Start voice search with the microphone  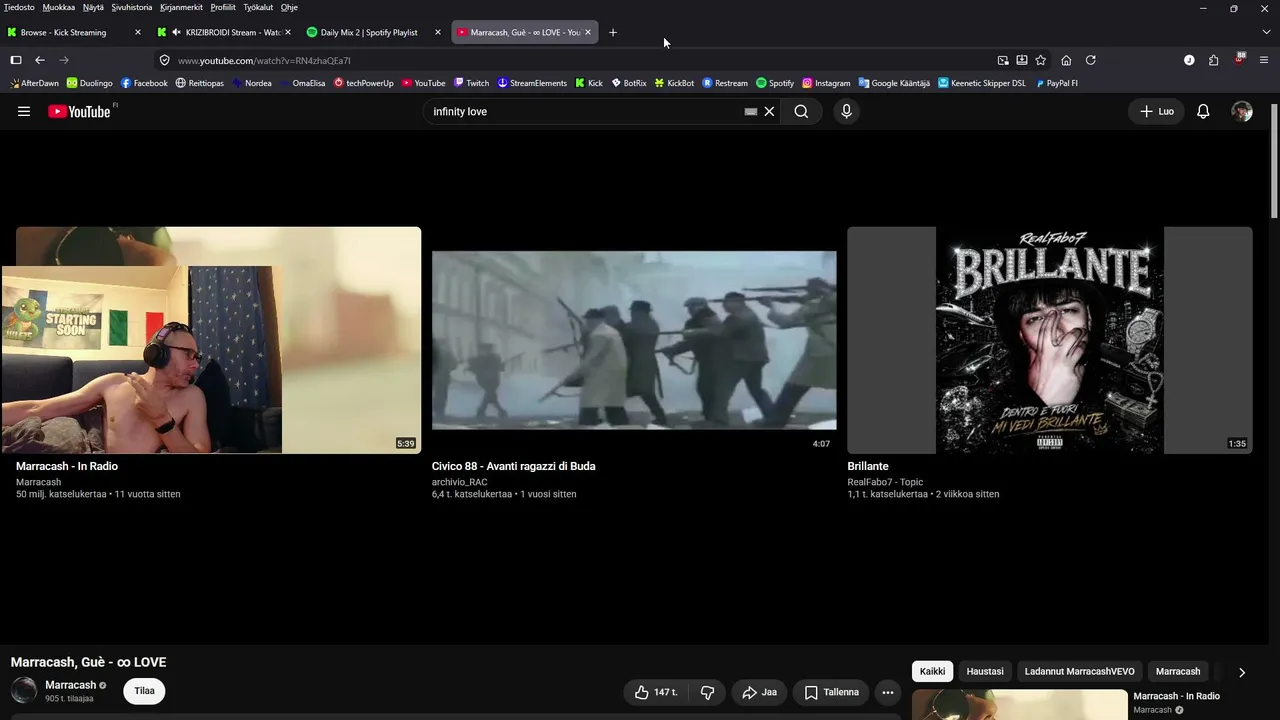[846, 112]
